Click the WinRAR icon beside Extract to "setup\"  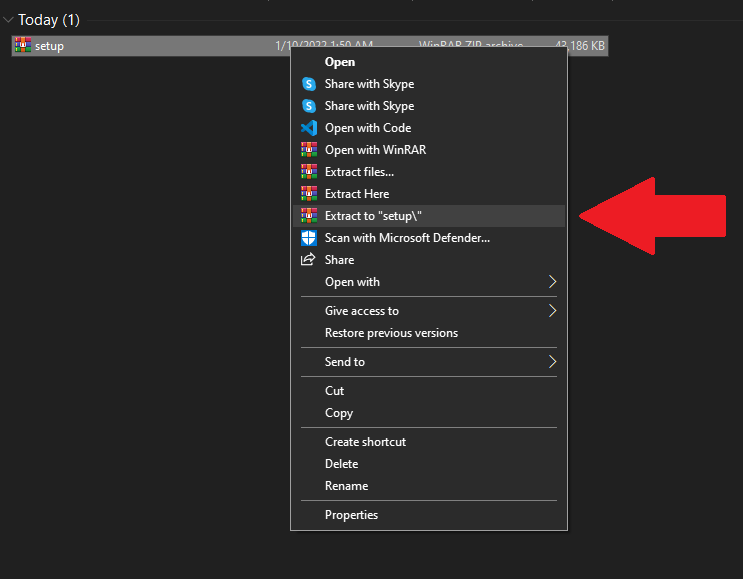[309, 216]
